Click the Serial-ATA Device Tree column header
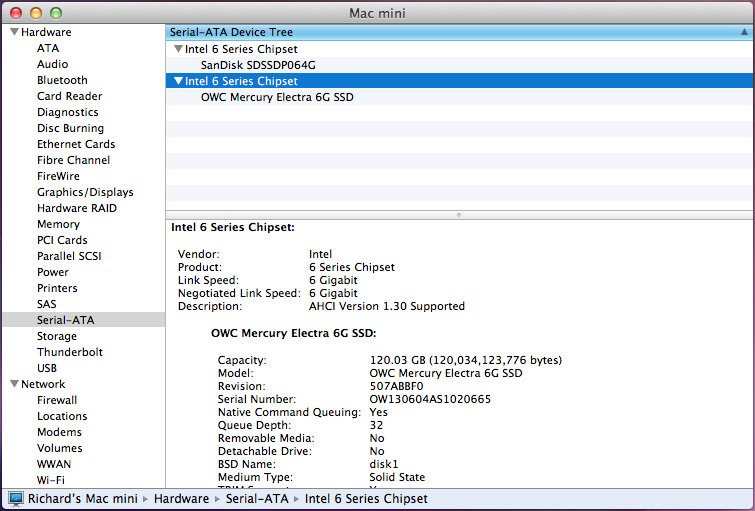This screenshot has height=511, width=755. click(x=460, y=32)
